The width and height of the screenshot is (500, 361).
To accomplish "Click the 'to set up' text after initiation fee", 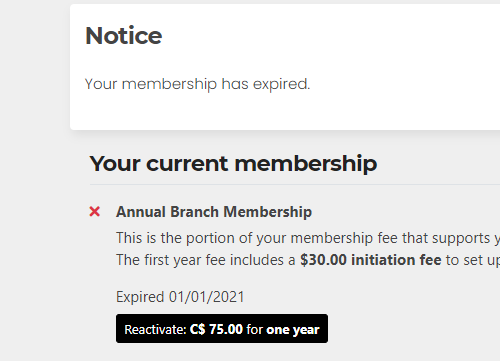I will pos(473,260).
